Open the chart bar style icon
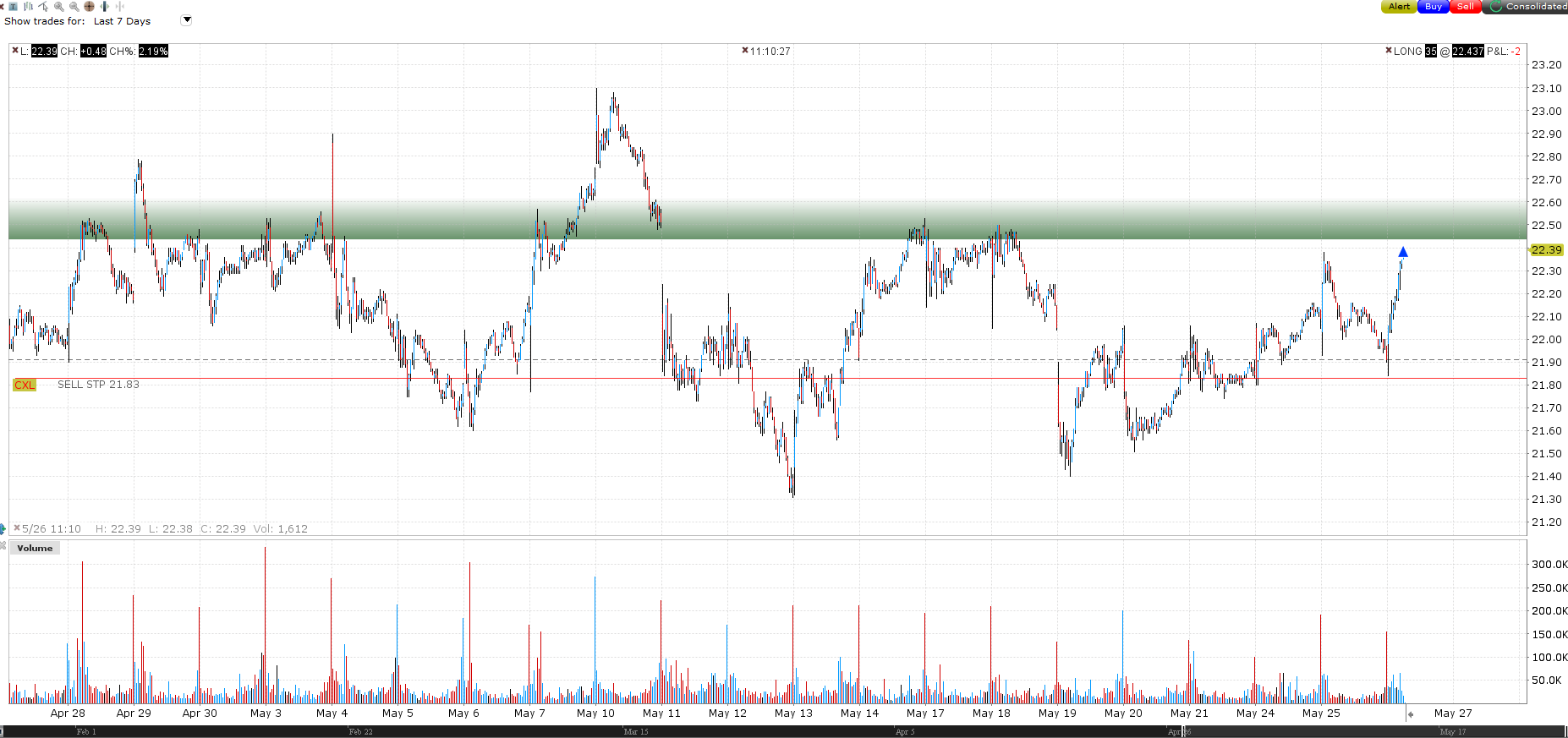Image resolution: width=1568 pixels, height=738 pixels. pos(28,6)
